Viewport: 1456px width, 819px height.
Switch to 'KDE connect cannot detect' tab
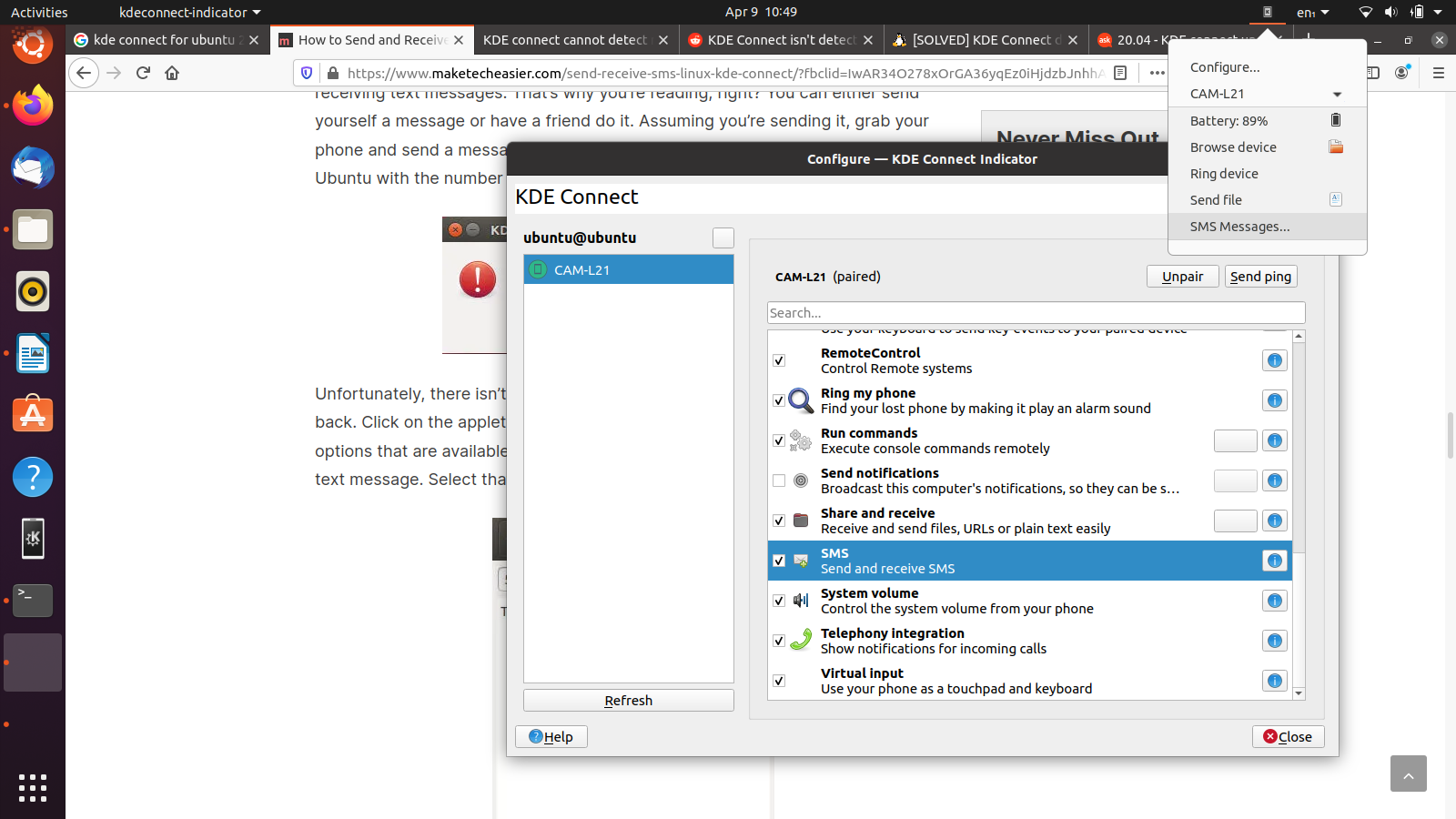pos(575,40)
